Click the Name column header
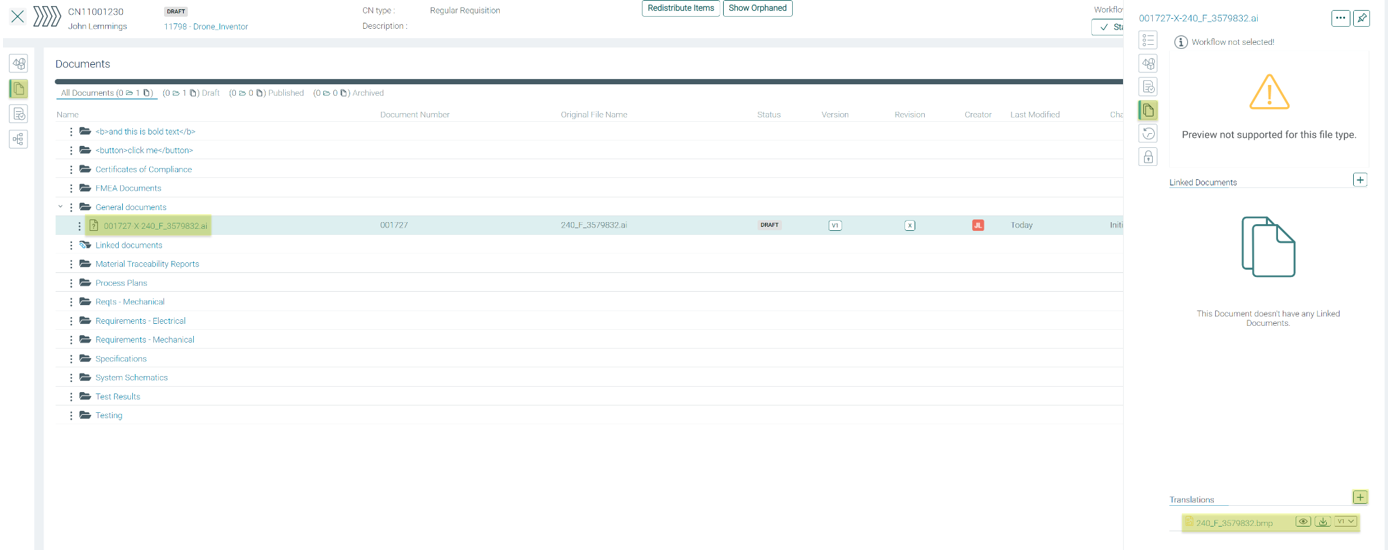The width and height of the screenshot is (1388, 550). pyautogui.click(x=67, y=115)
